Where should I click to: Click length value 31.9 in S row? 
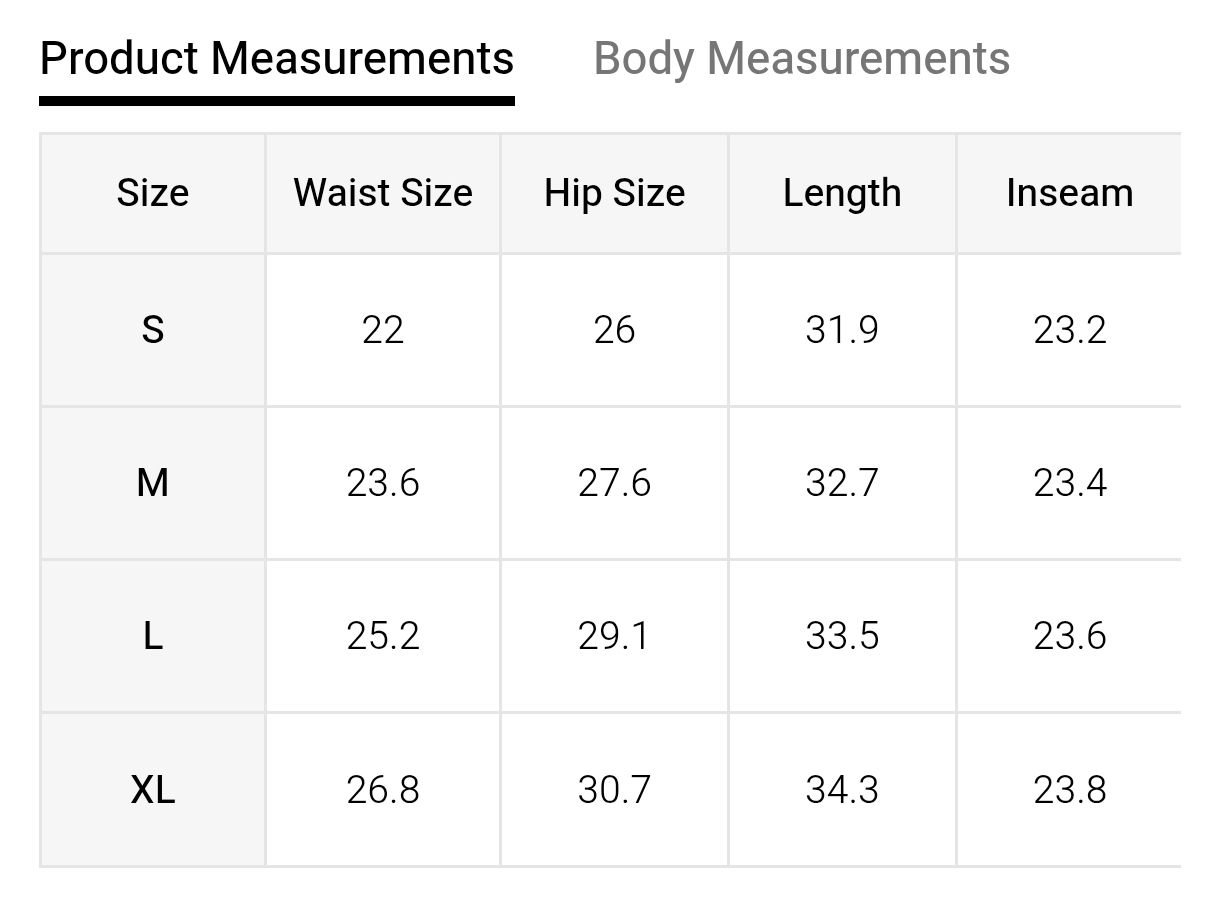[842, 329]
